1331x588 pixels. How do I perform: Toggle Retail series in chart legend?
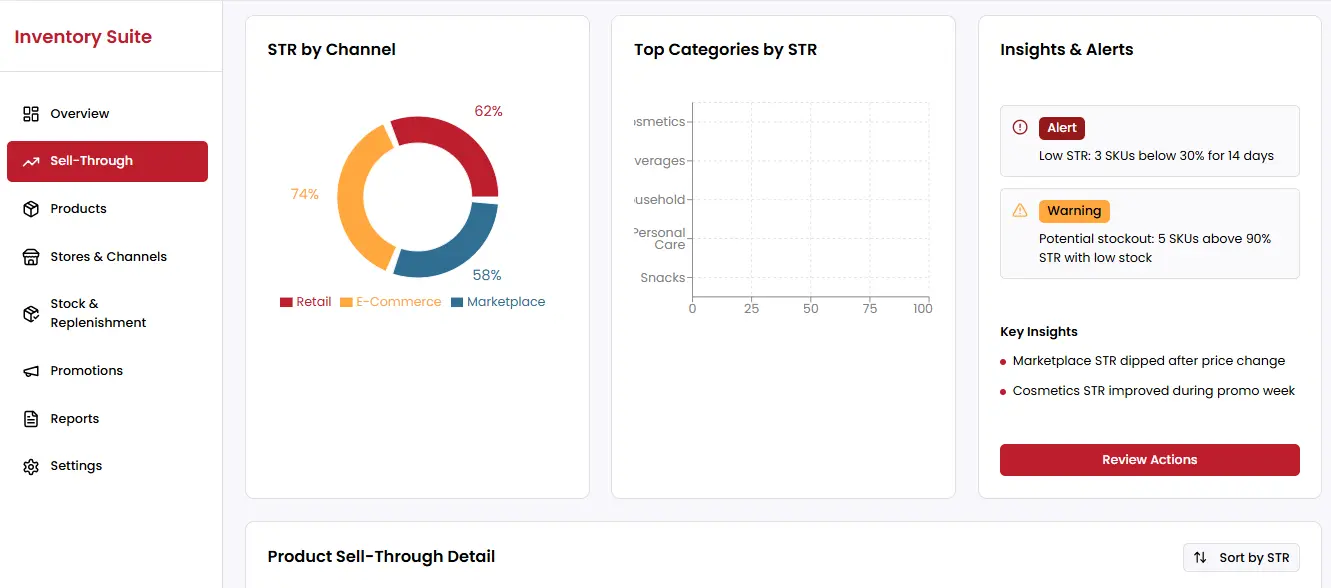pyautogui.click(x=305, y=302)
